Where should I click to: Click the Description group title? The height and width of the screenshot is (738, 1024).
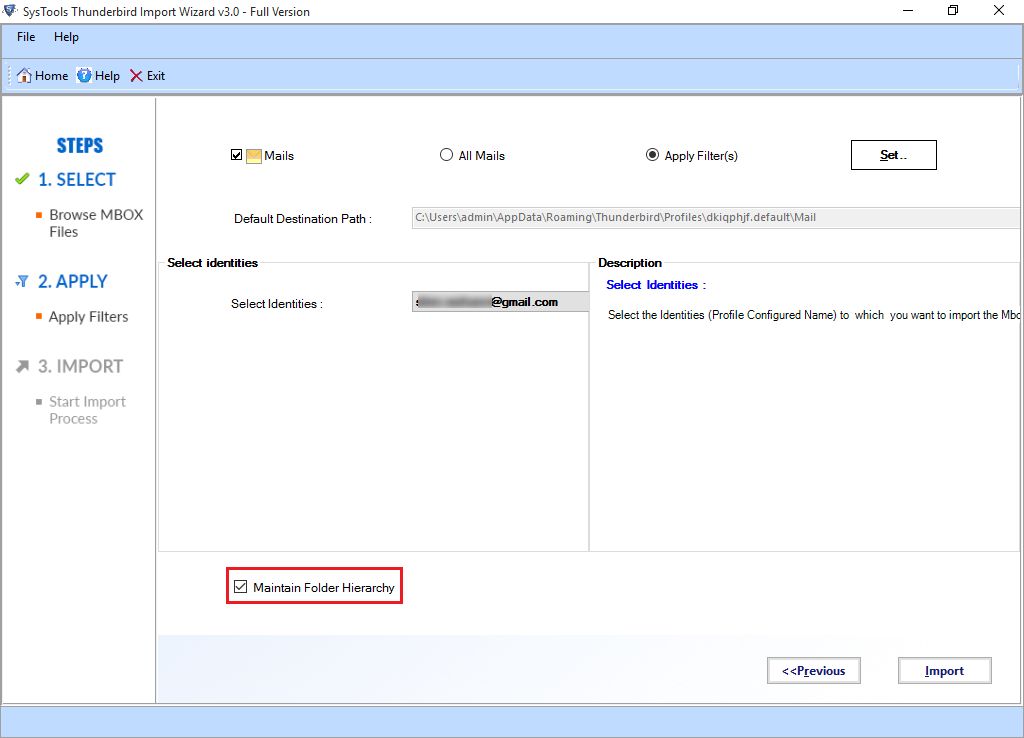click(x=630, y=263)
